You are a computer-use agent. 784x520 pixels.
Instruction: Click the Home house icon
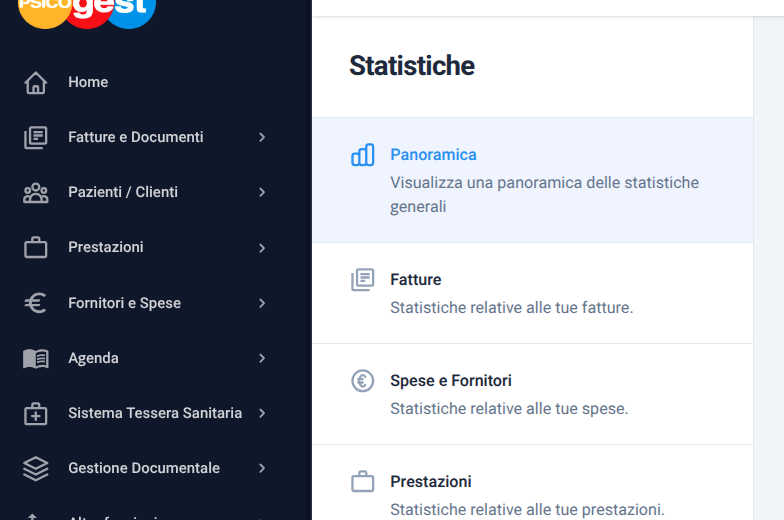pos(36,83)
